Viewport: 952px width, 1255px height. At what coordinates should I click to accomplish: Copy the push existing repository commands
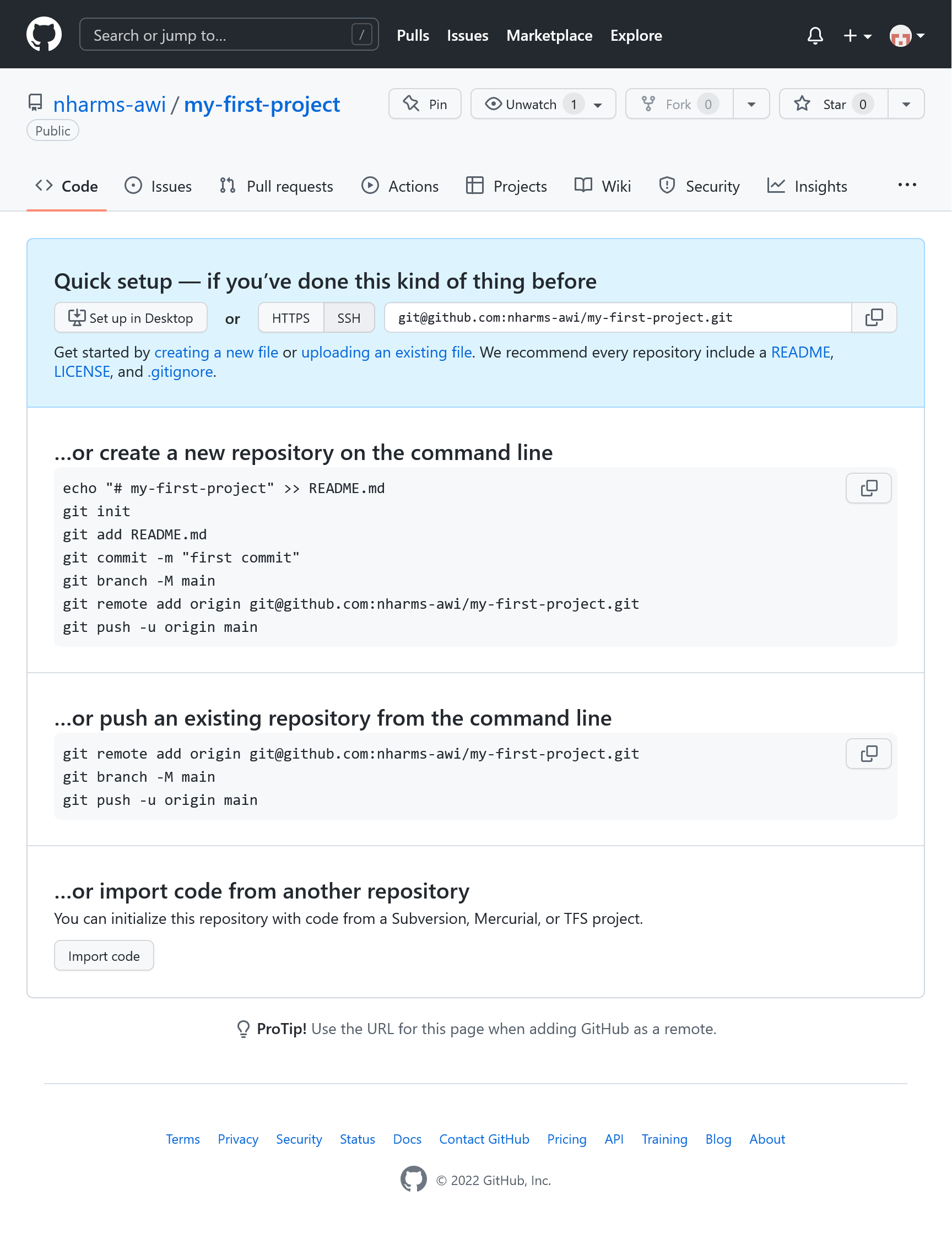(x=869, y=754)
